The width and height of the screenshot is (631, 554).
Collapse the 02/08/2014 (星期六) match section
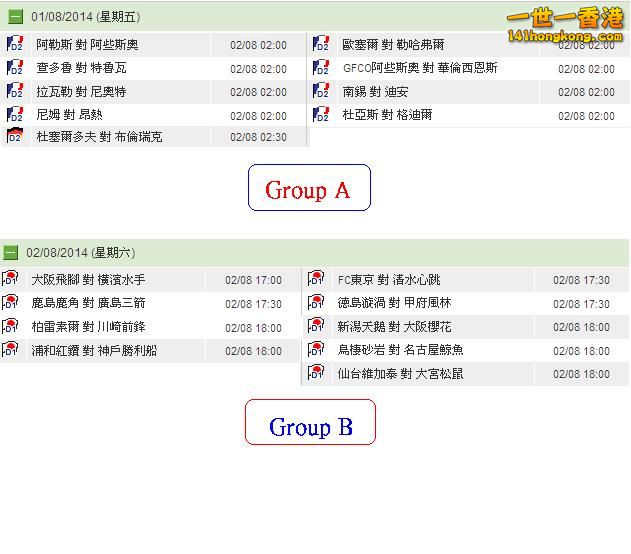[x=10, y=254]
